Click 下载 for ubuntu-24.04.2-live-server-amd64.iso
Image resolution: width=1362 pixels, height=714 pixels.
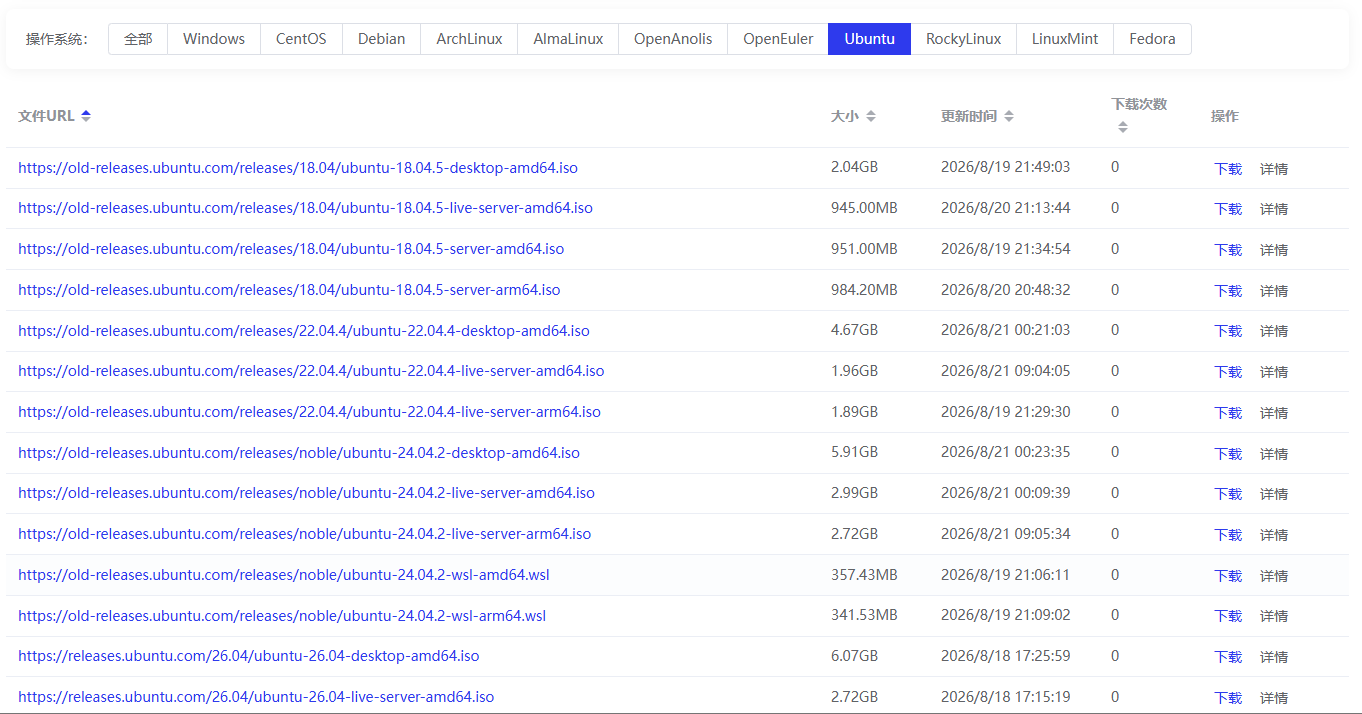pyautogui.click(x=1228, y=494)
